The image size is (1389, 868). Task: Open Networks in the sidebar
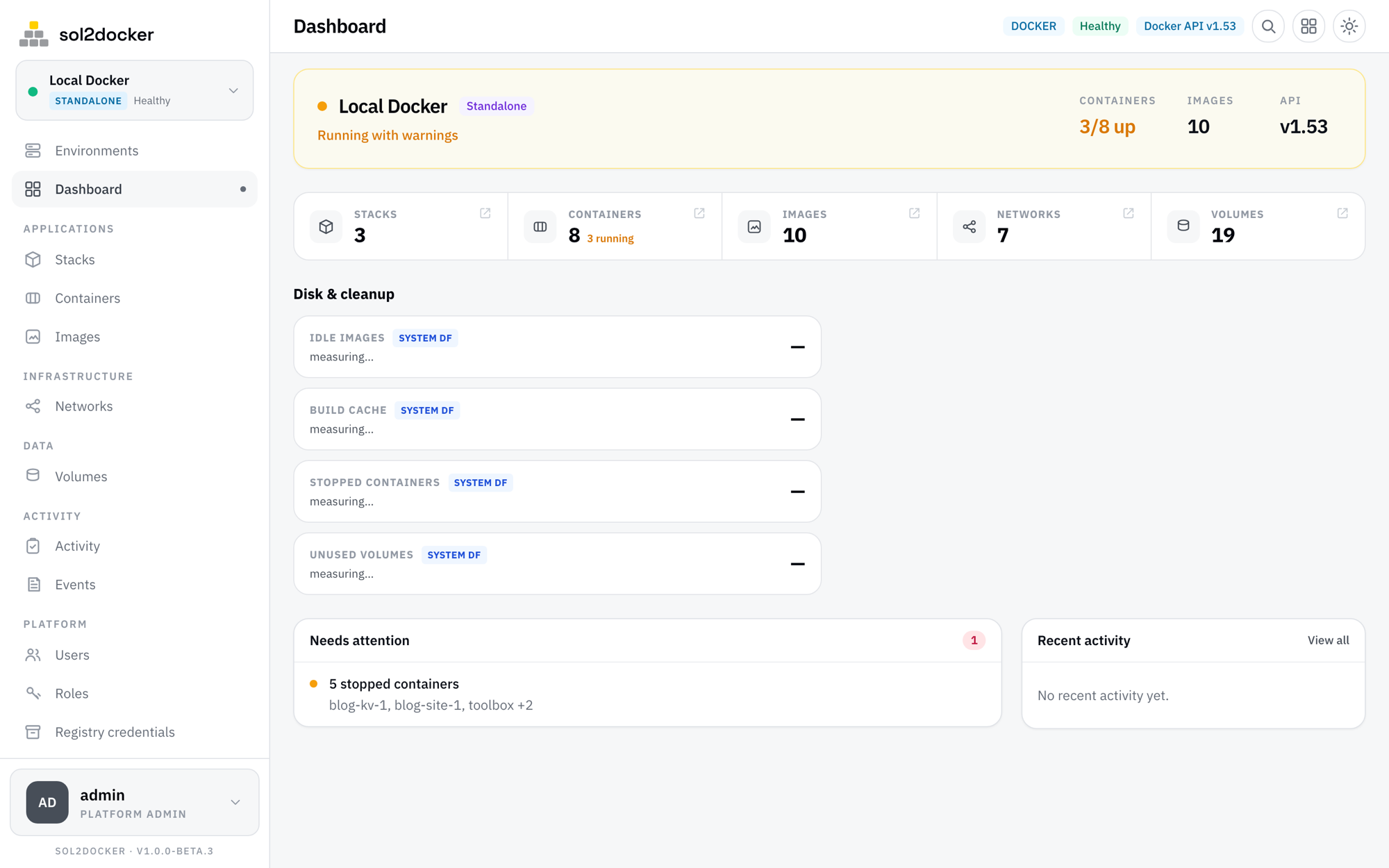pyautogui.click(x=135, y=406)
